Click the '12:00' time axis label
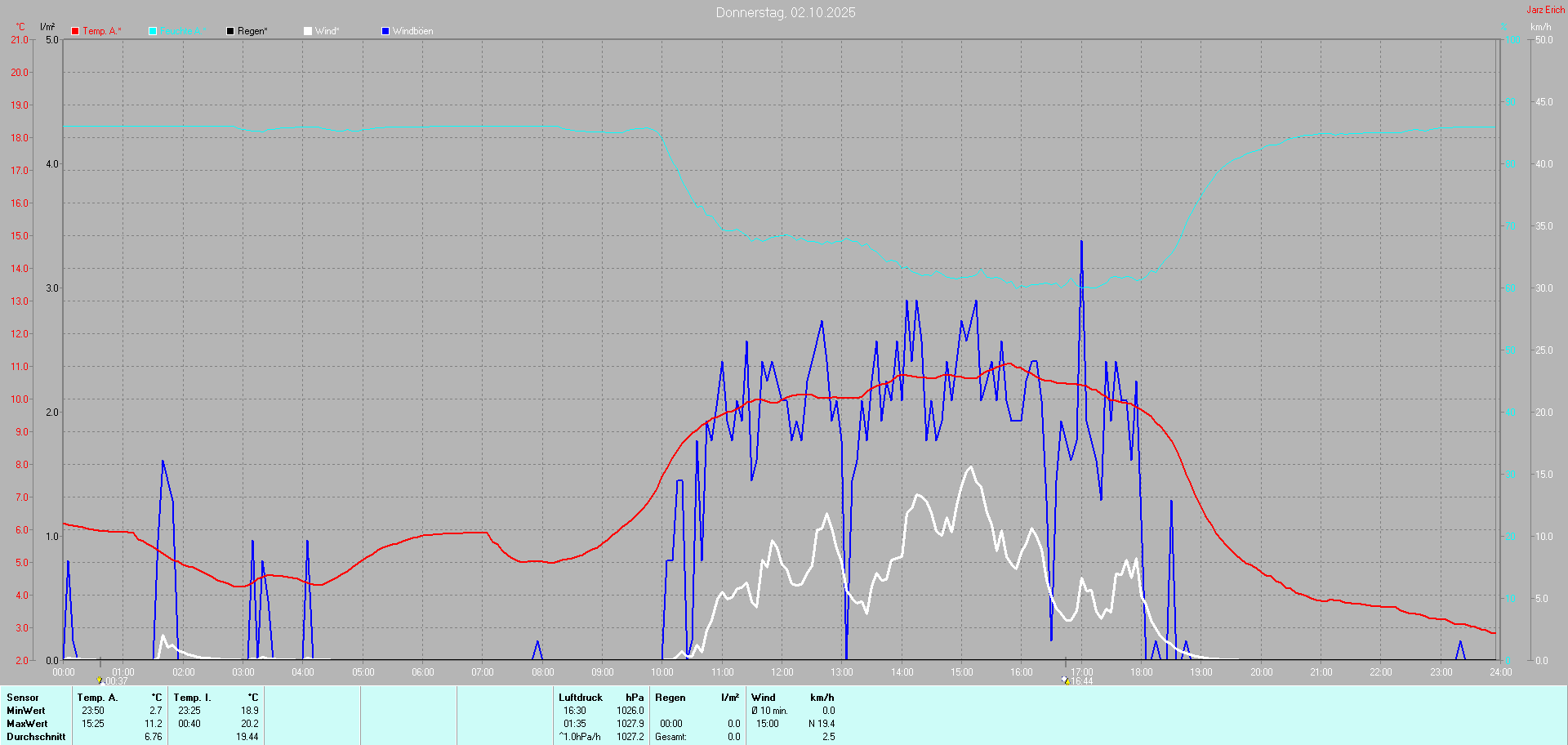The height and width of the screenshot is (745, 1568). tap(782, 672)
